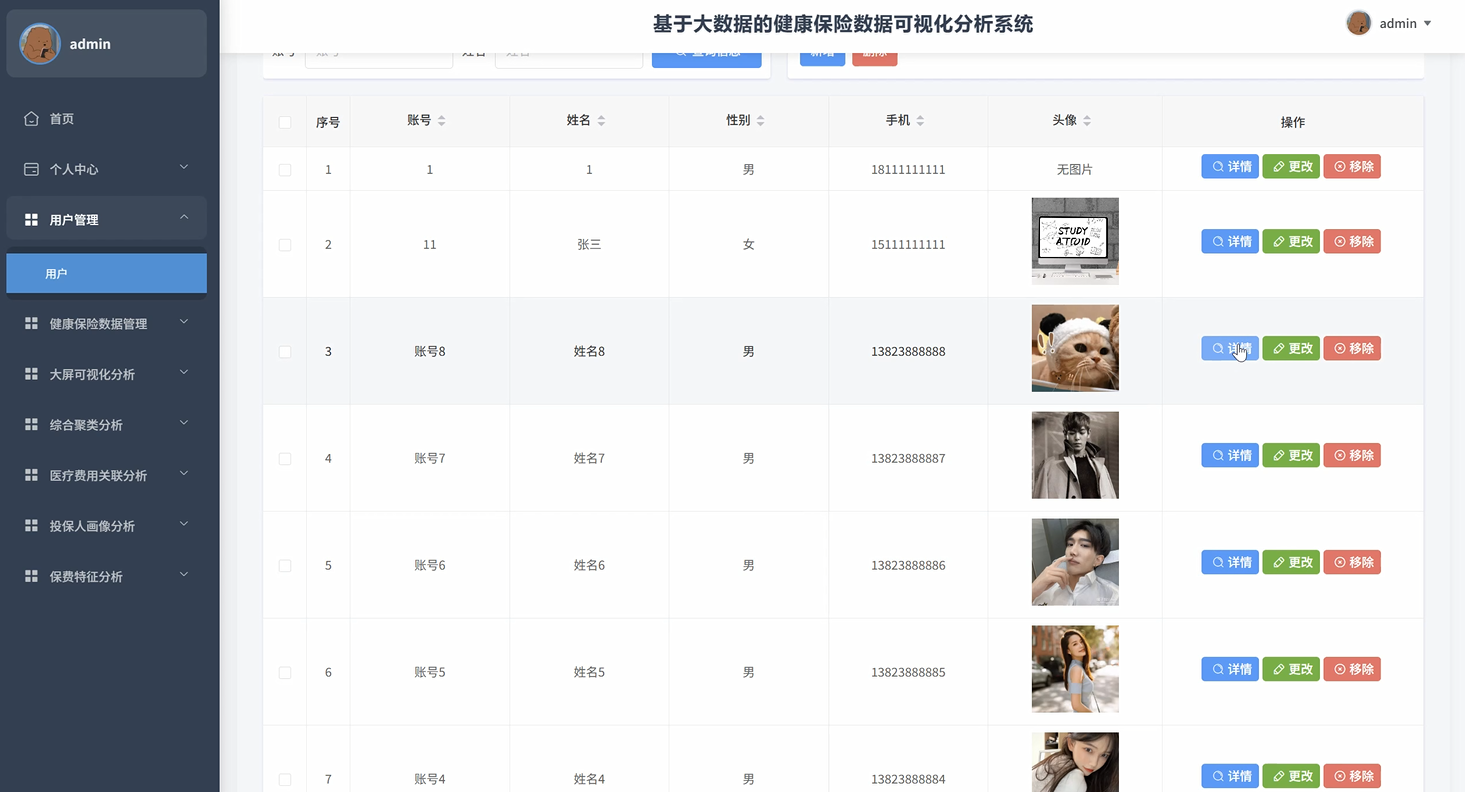
Task: Sort the table by the 账号 column sort icon
Action: pyautogui.click(x=442, y=120)
